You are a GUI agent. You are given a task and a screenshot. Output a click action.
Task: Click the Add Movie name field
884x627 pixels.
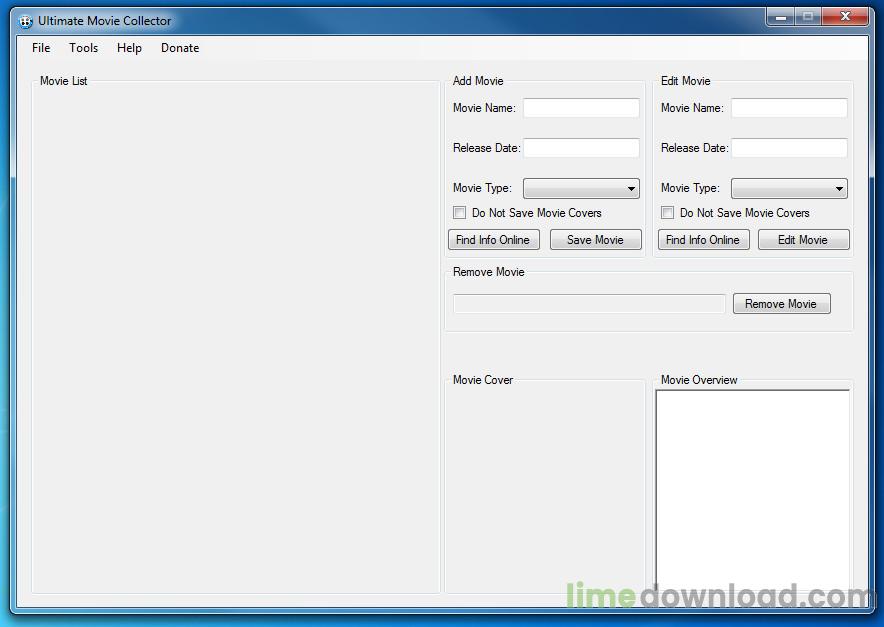[581, 108]
